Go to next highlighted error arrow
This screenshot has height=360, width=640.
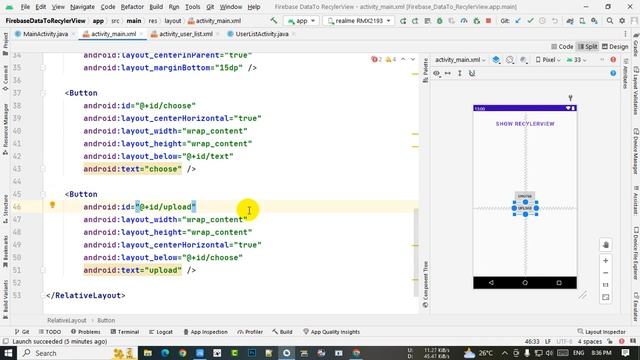(413, 60)
